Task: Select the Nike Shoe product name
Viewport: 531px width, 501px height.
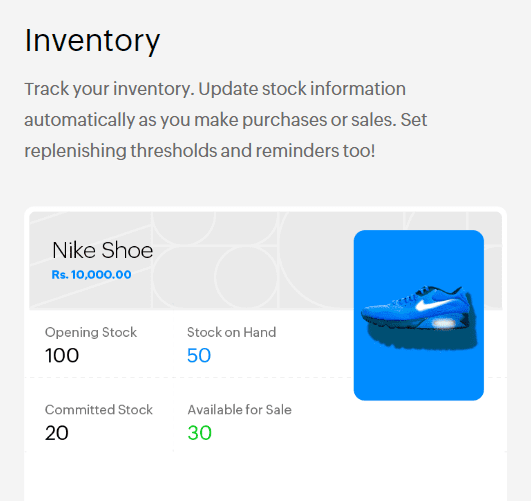Action: (x=103, y=250)
